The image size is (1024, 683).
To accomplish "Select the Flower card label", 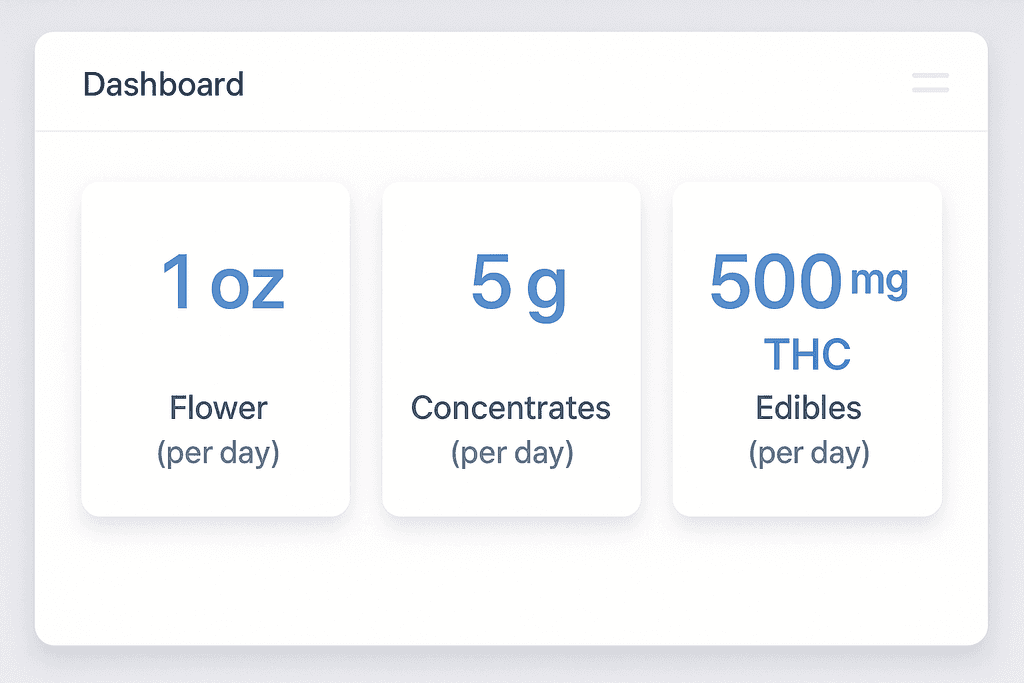I will (218, 408).
